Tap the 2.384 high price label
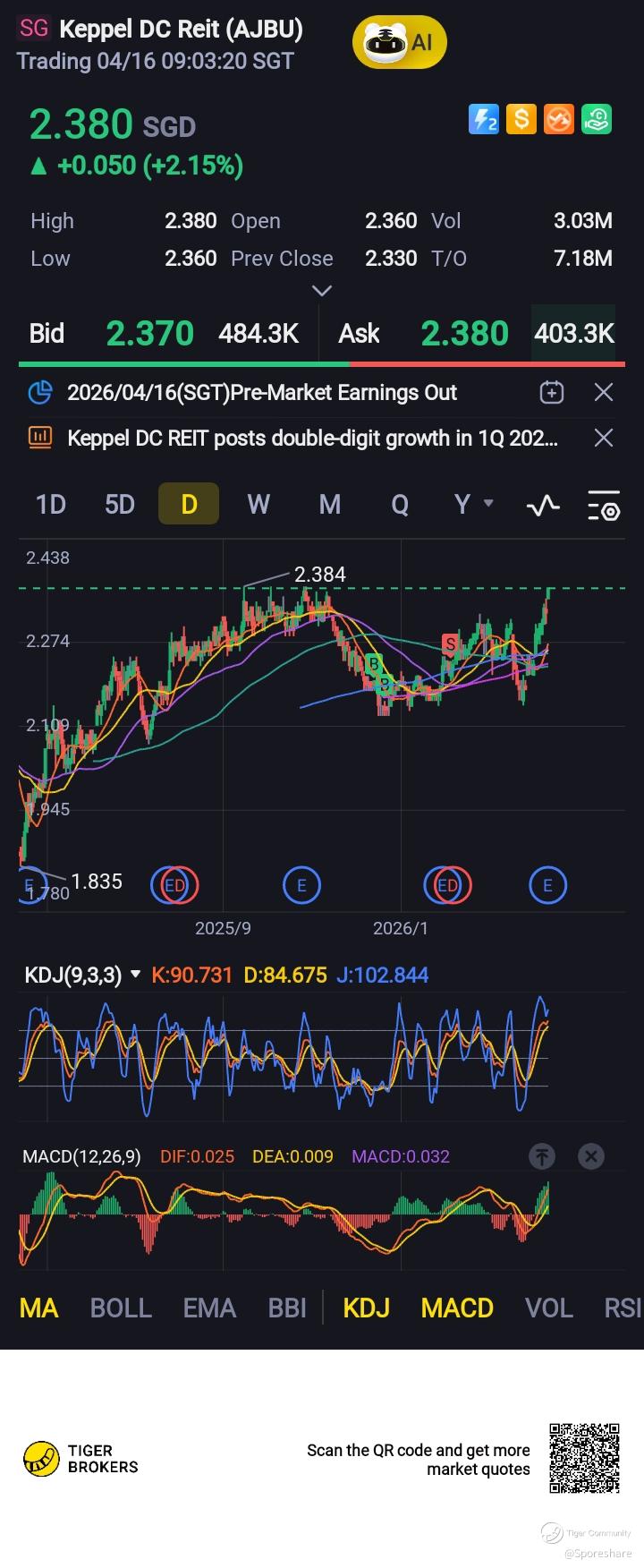The image size is (644, 1568). 320,575
